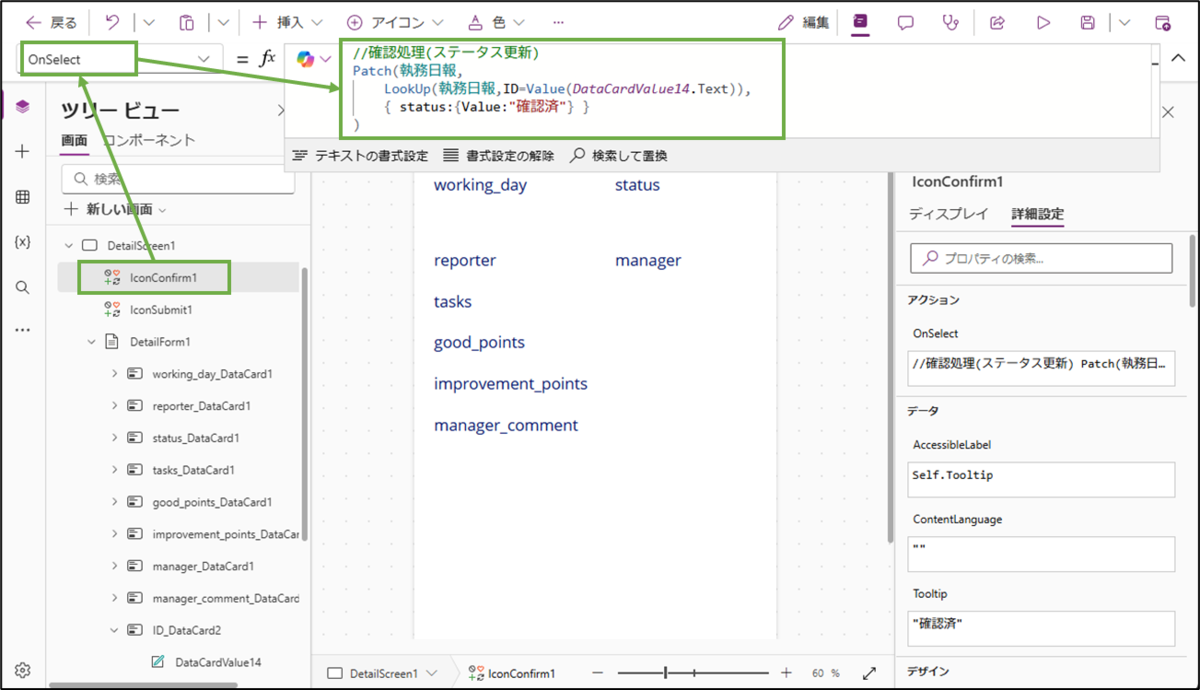This screenshot has height=690, width=1200.
Task: Click the プロパティの検索 search field
Action: [x=1041, y=258]
